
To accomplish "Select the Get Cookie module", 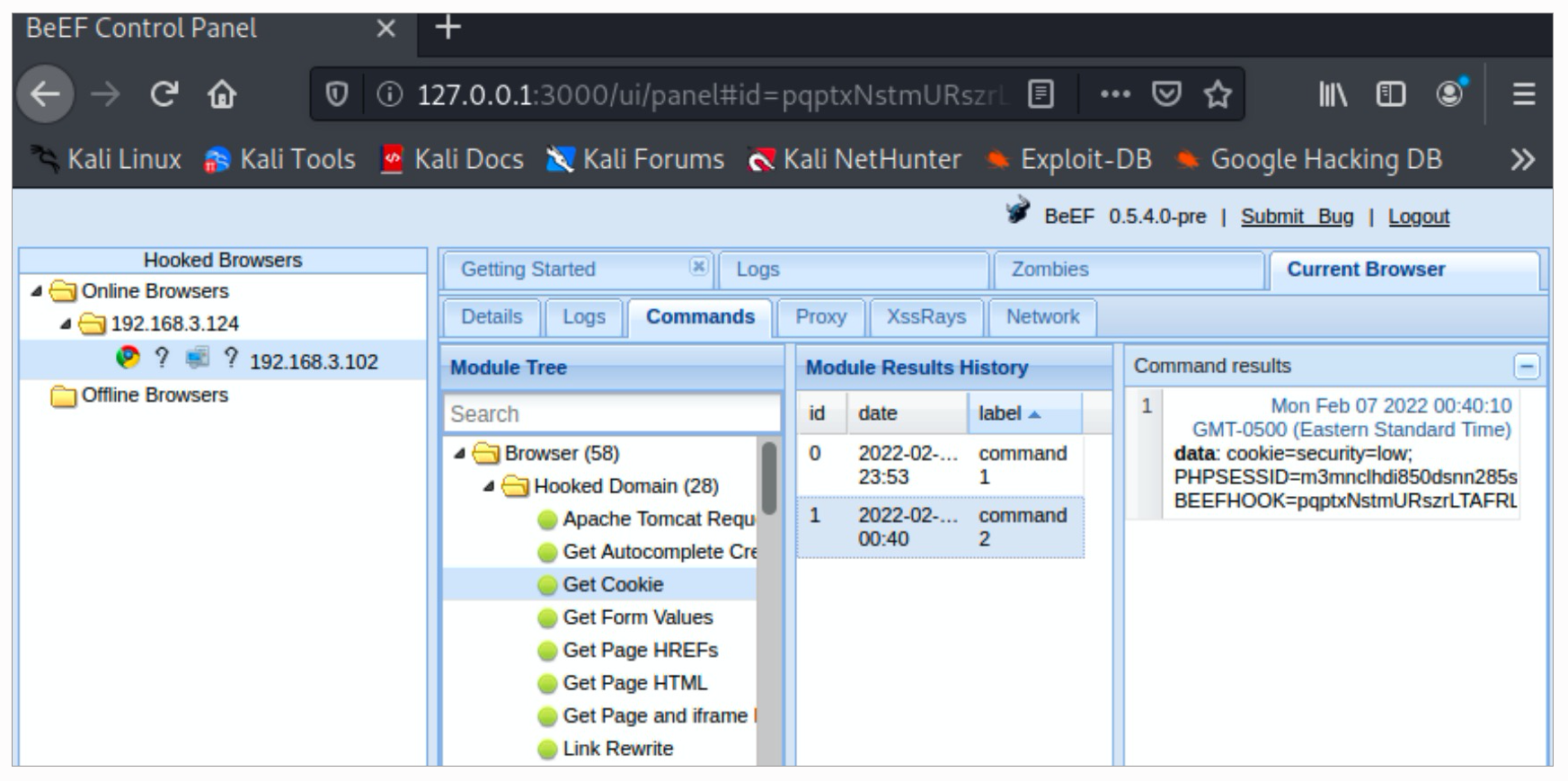I will 612,584.
